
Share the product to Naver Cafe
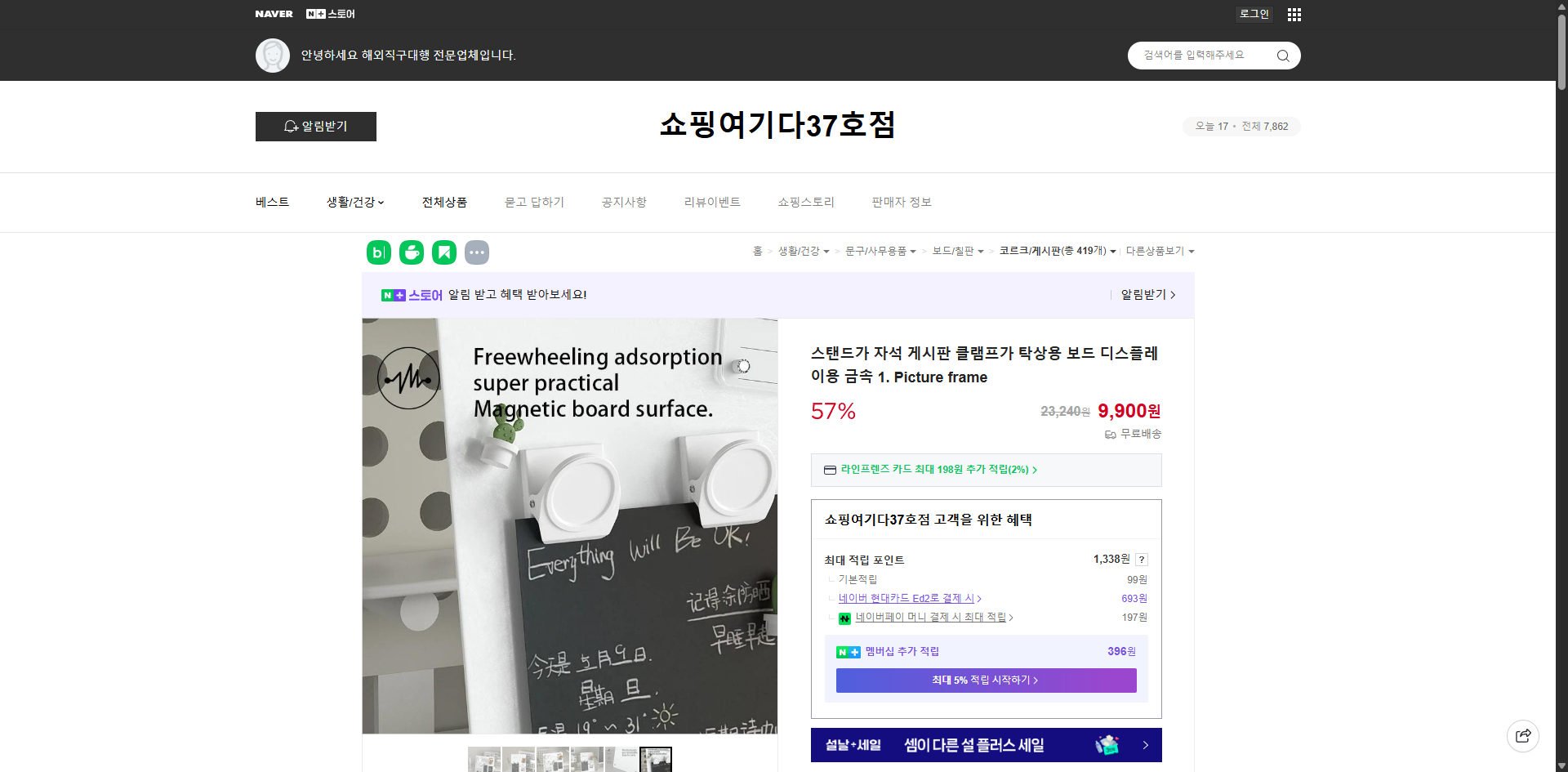pos(412,252)
